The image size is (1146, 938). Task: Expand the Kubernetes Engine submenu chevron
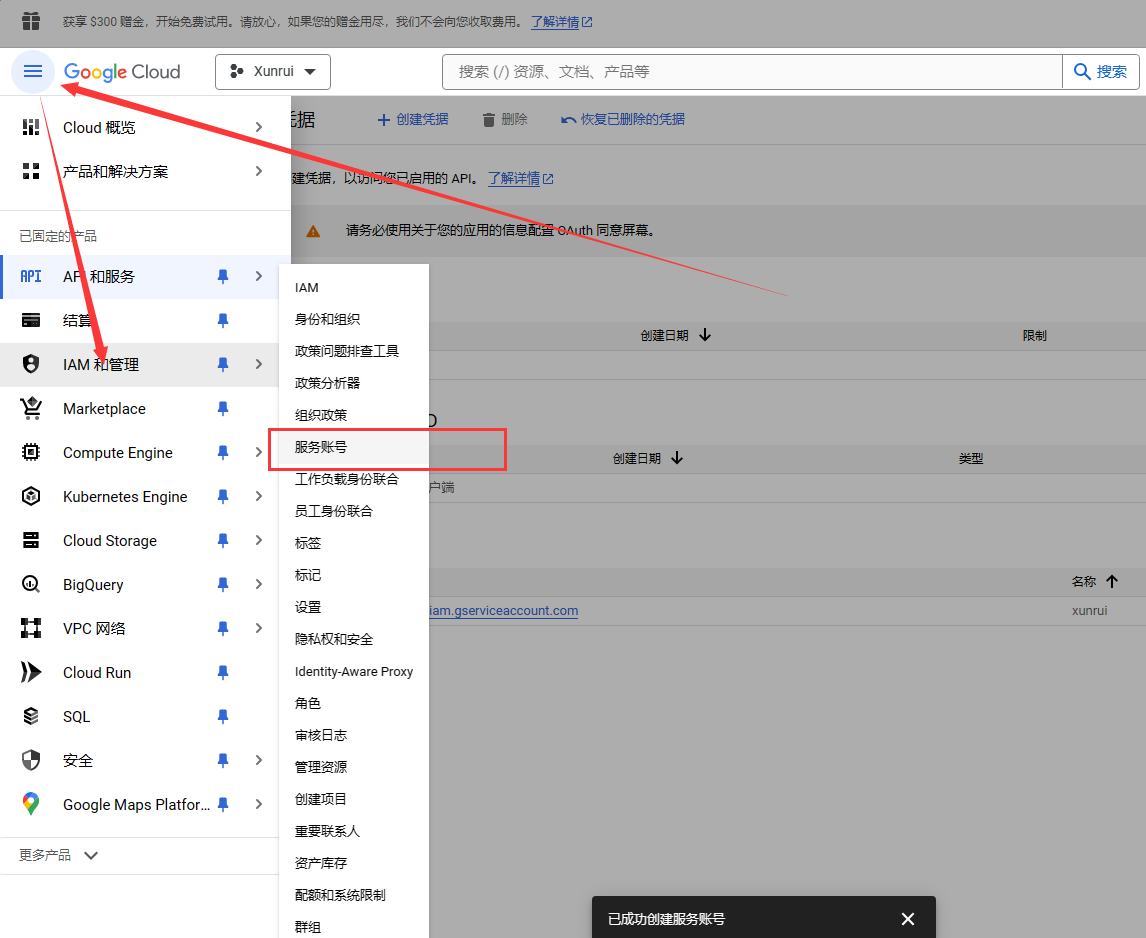pyautogui.click(x=259, y=496)
